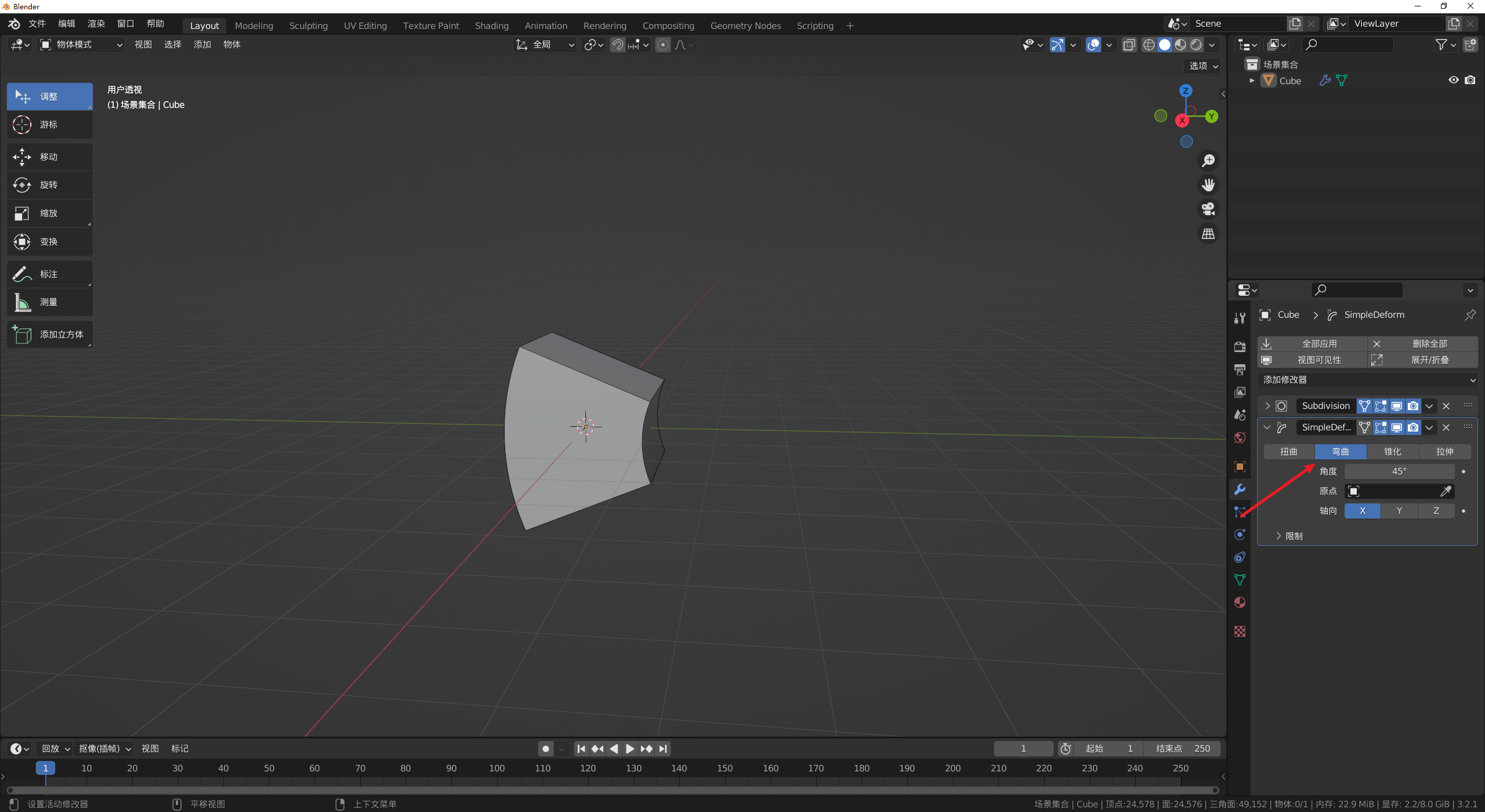The height and width of the screenshot is (812, 1485).
Task: Click the play animation button
Action: click(630, 749)
